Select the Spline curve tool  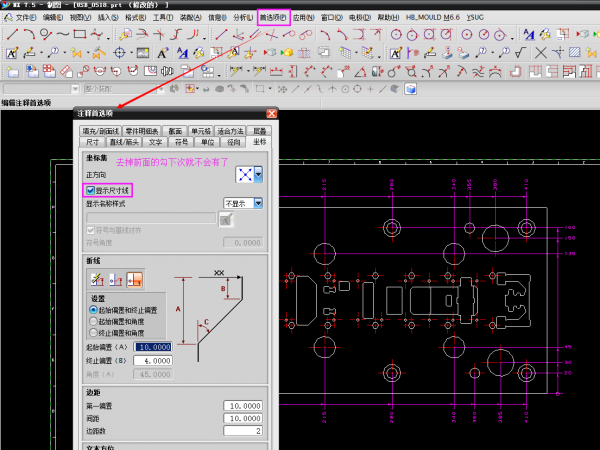point(63,34)
